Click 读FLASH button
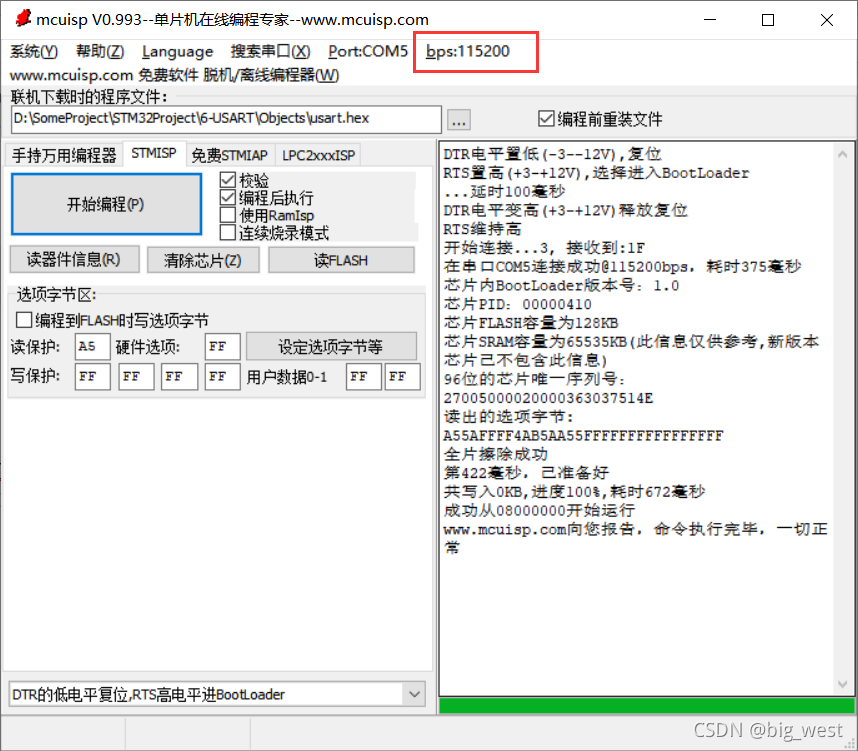858x751 pixels. pos(341,260)
